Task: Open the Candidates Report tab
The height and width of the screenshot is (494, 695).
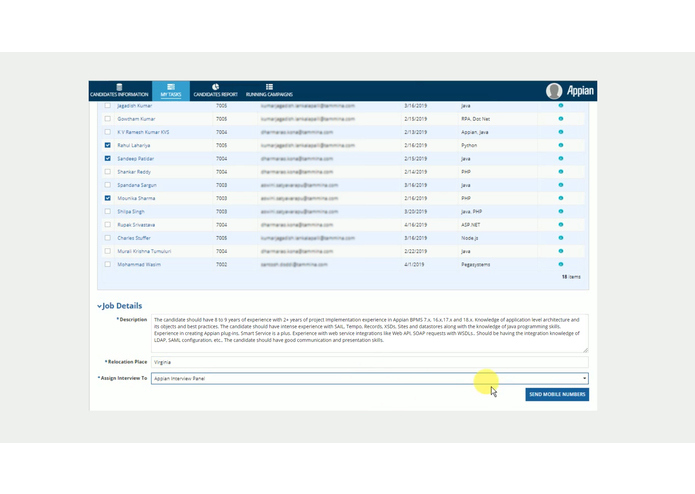Action: [x=215, y=90]
